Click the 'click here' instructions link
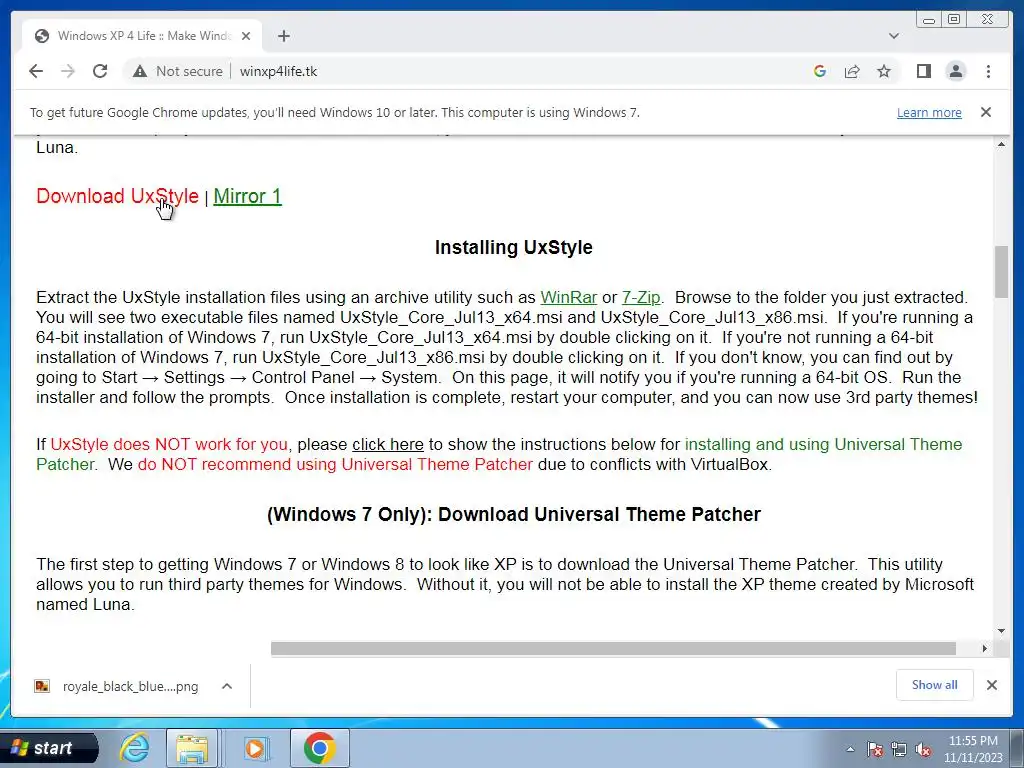1024x768 pixels. click(x=388, y=444)
